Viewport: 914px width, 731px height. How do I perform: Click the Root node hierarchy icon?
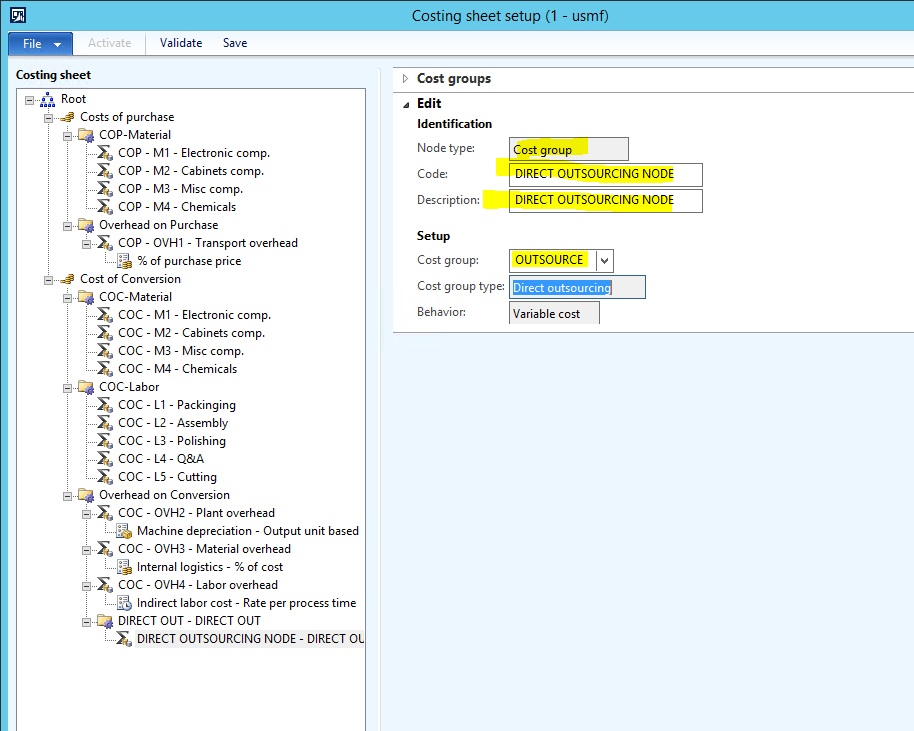47,99
